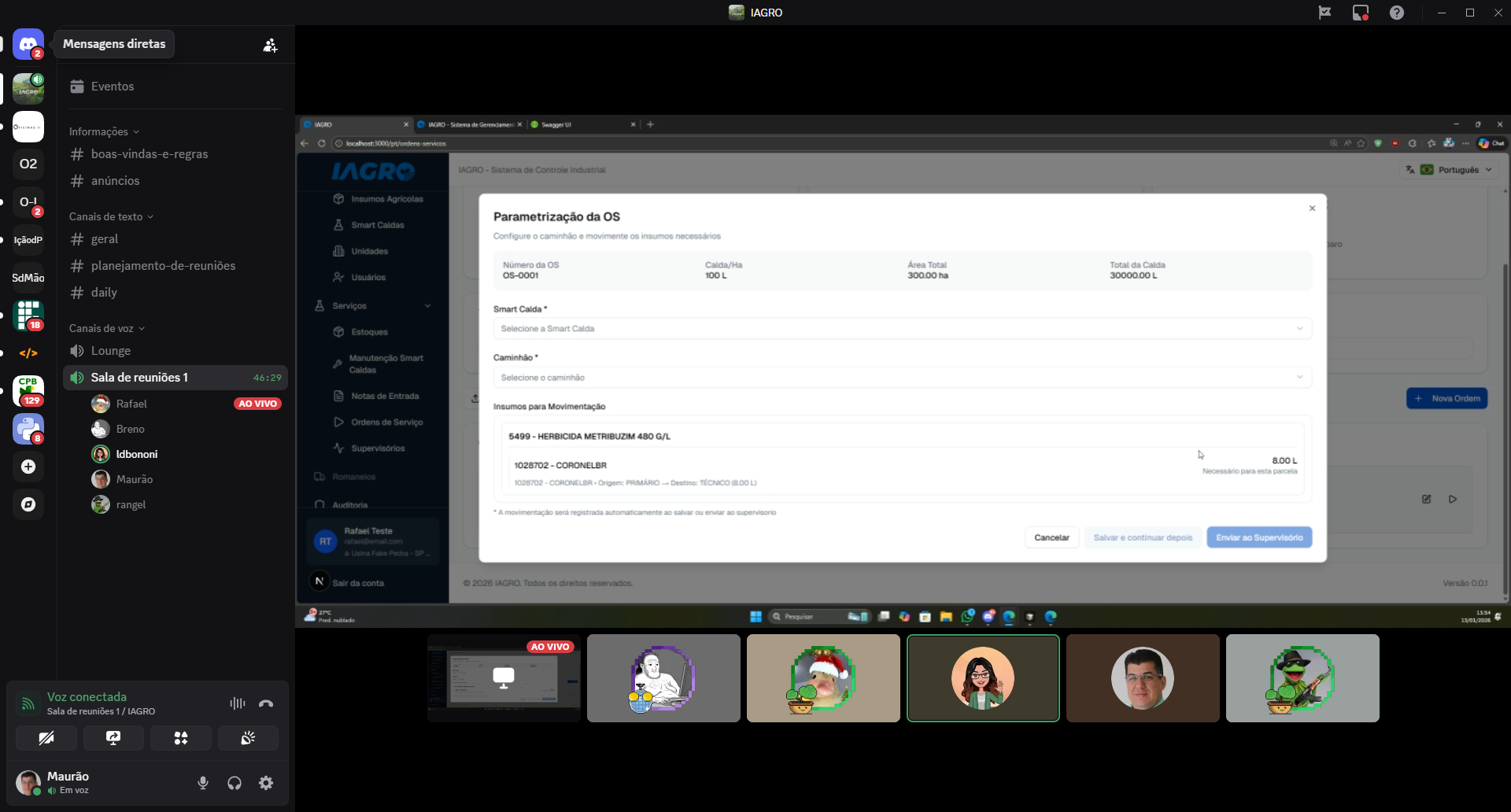Image resolution: width=1511 pixels, height=812 pixels.
Task: Open soundboard button in voice panel
Action: 248,738
